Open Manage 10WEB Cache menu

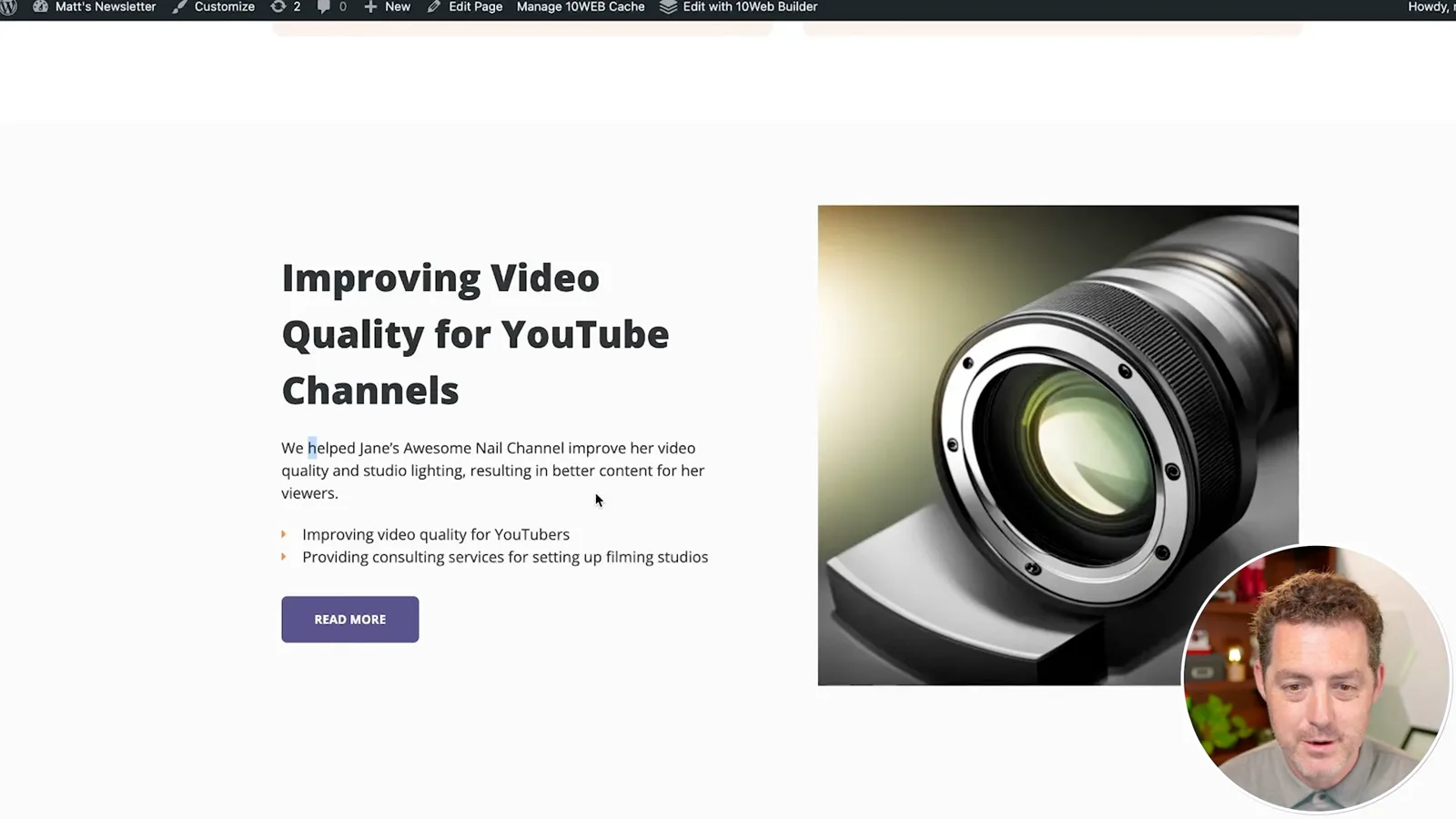[581, 6]
